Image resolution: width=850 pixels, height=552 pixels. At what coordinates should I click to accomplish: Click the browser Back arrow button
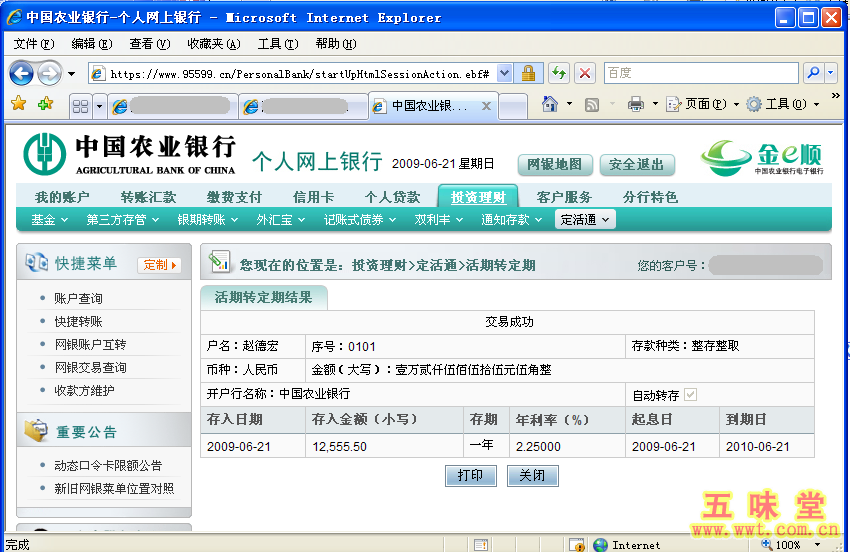click(x=22, y=73)
